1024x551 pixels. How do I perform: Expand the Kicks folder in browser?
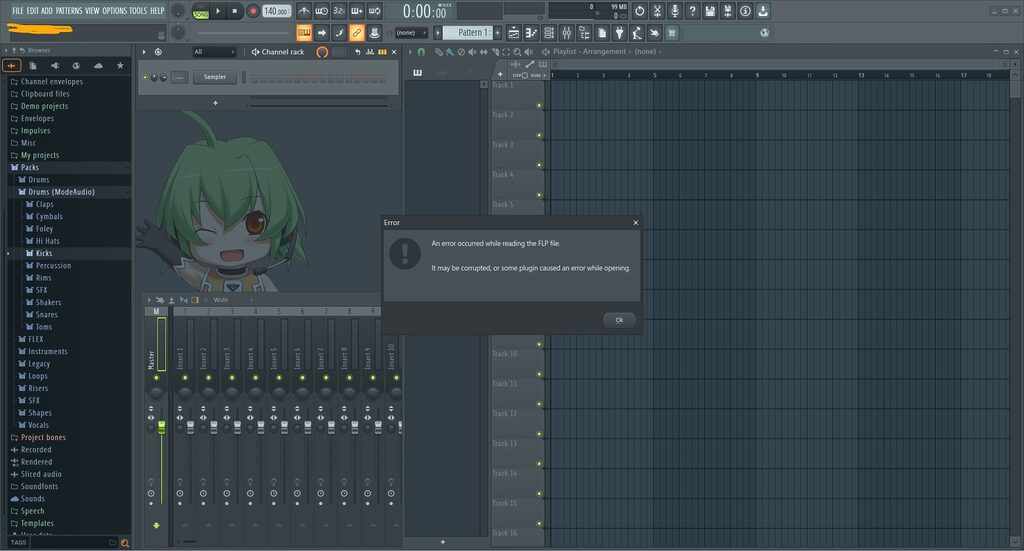[x=44, y=253]
